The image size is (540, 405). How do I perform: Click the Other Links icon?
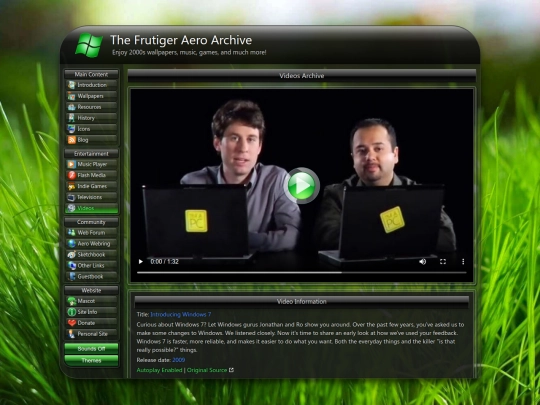[71, 266]
